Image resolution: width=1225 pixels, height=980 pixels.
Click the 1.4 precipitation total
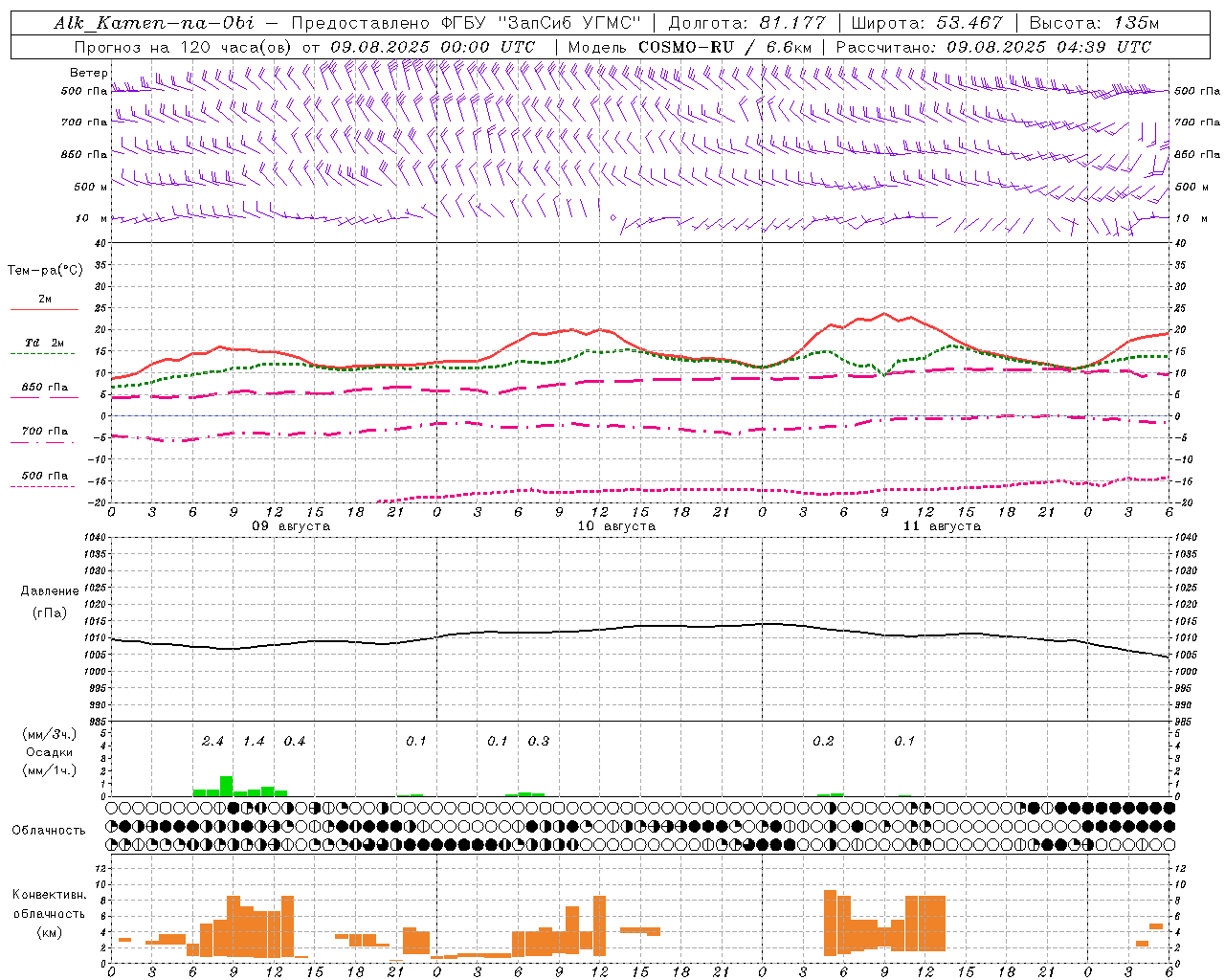pos(254,741)
